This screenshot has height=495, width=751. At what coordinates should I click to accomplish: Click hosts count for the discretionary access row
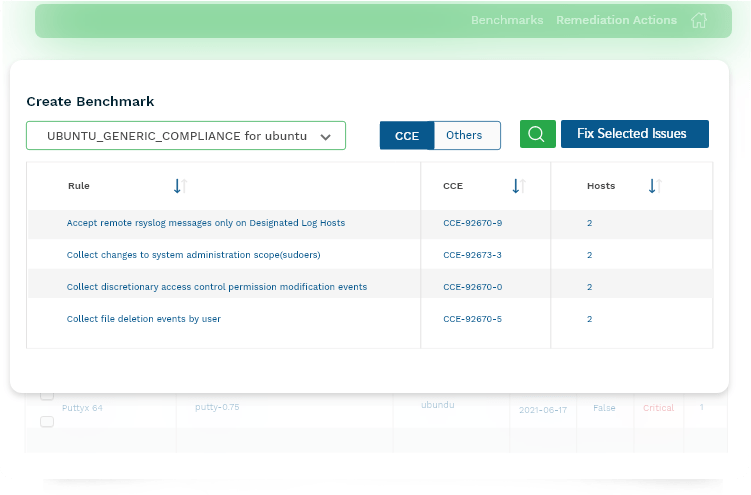[x=590, y=287]
